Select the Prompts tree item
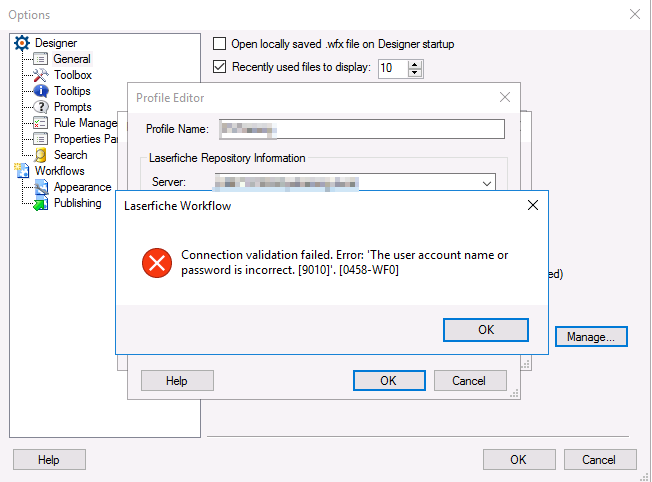The height and width of the screenshot is (482, 652). (x=72, y=107)
